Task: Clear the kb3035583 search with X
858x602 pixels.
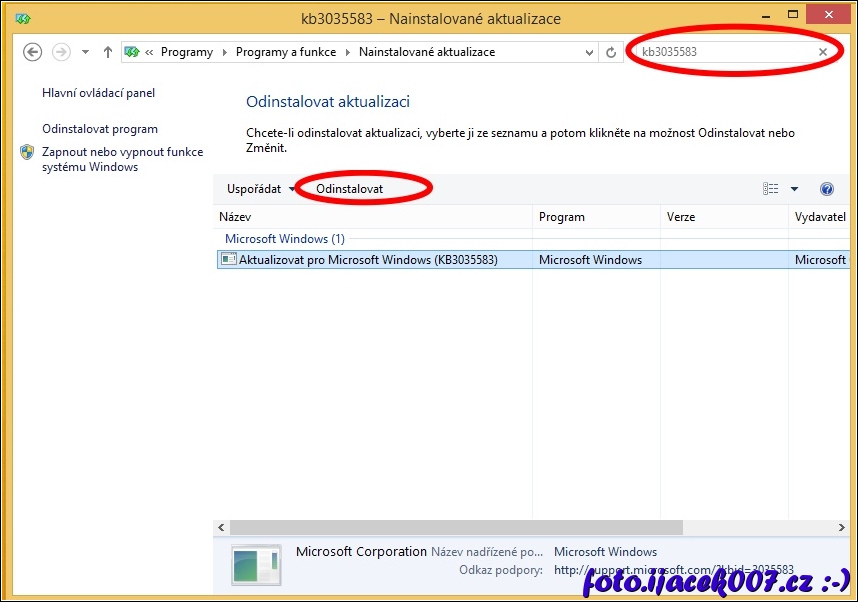Action: 823,52
